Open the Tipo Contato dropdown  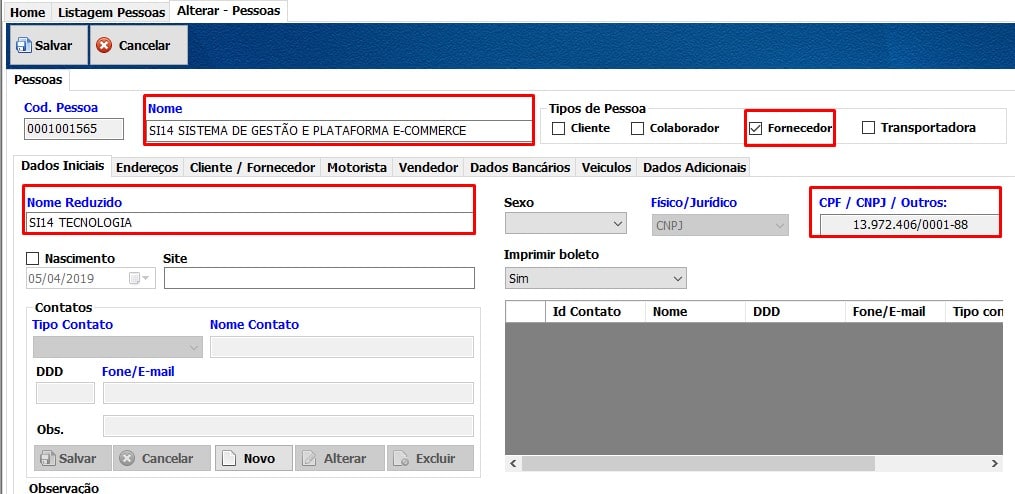[118, 347]
